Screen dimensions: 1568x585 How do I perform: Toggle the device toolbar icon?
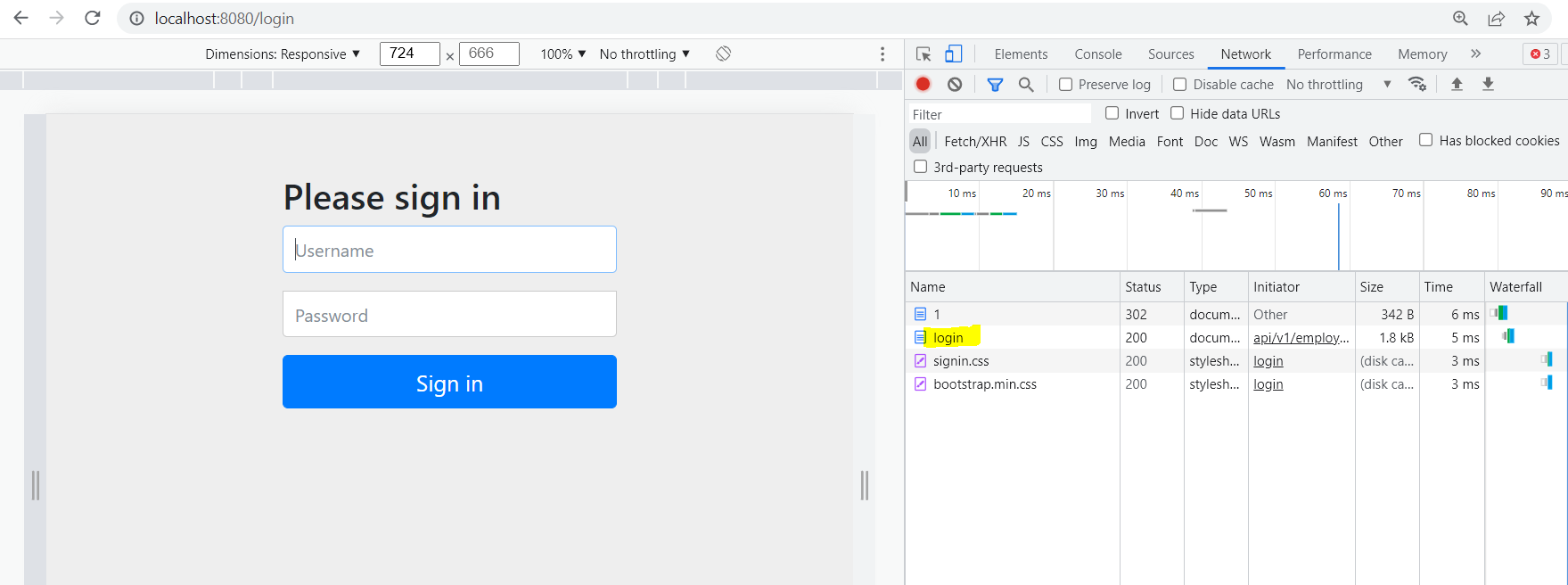[953, 54]
